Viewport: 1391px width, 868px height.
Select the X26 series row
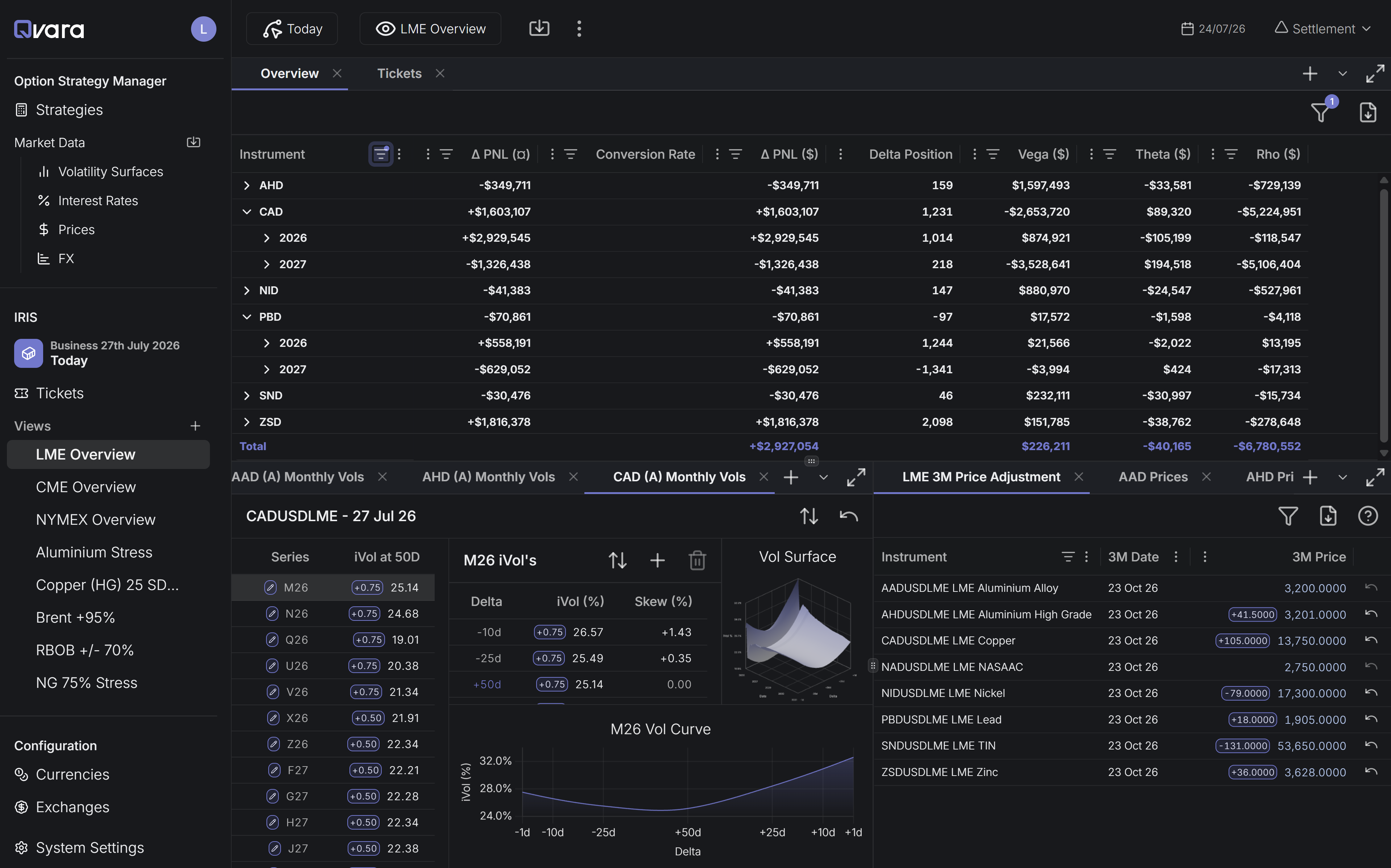click(x=333, y=718)
